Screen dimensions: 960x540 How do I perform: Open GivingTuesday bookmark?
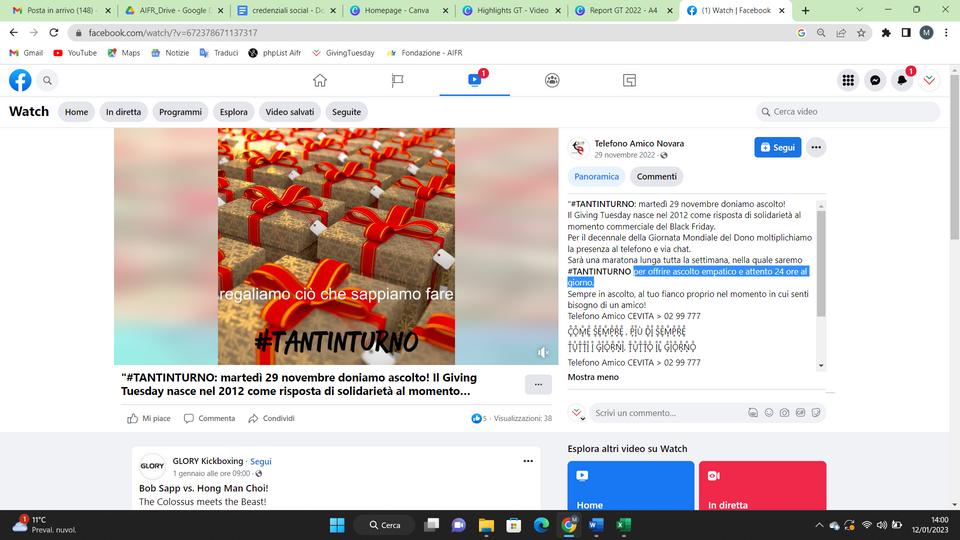point(343,53)
